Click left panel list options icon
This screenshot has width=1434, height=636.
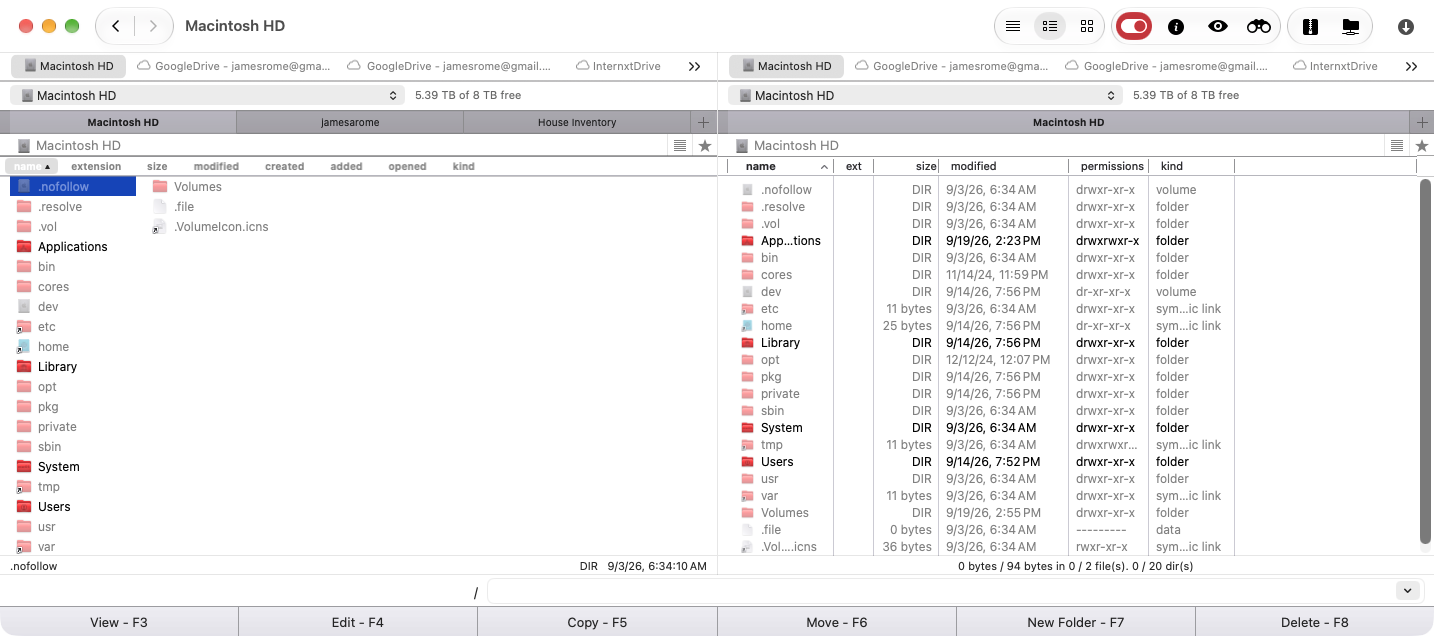pos(680,145)
